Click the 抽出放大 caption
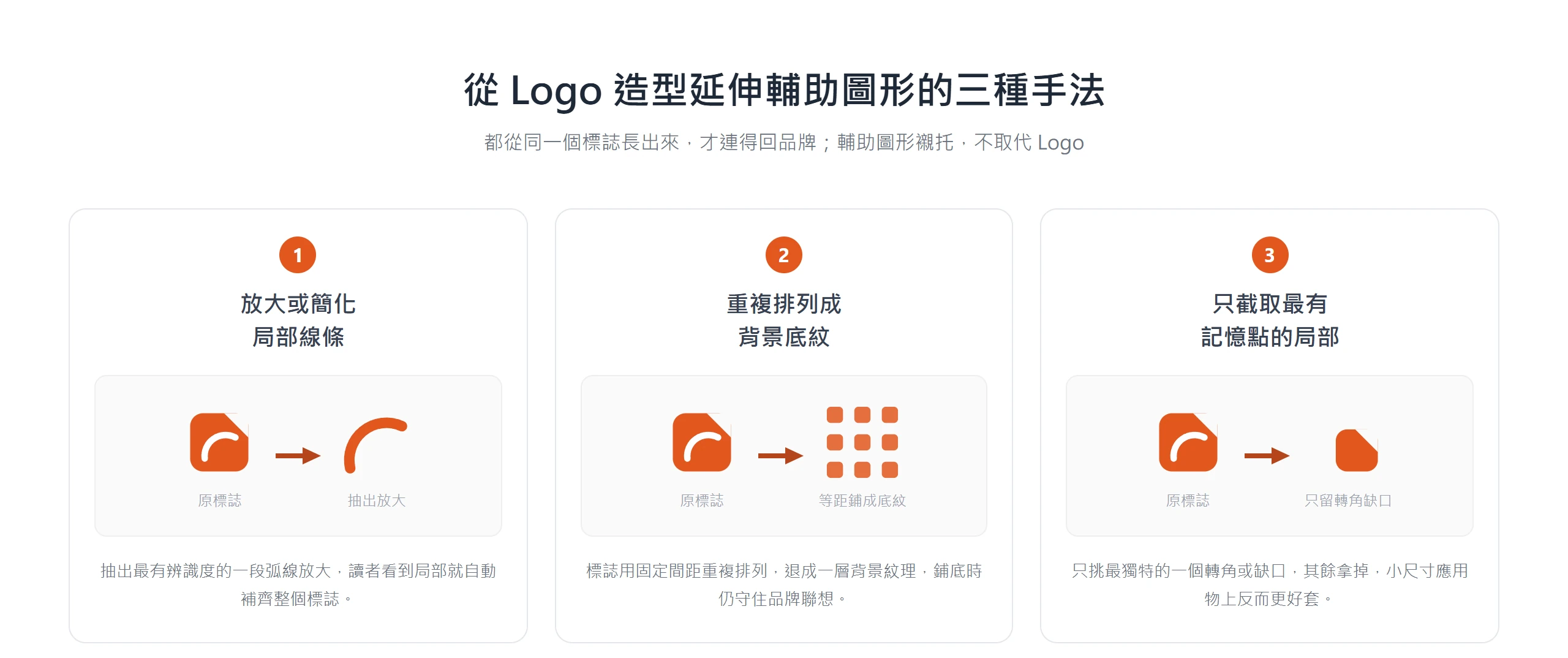This screenshot has height=658, width=1568. 377,501
